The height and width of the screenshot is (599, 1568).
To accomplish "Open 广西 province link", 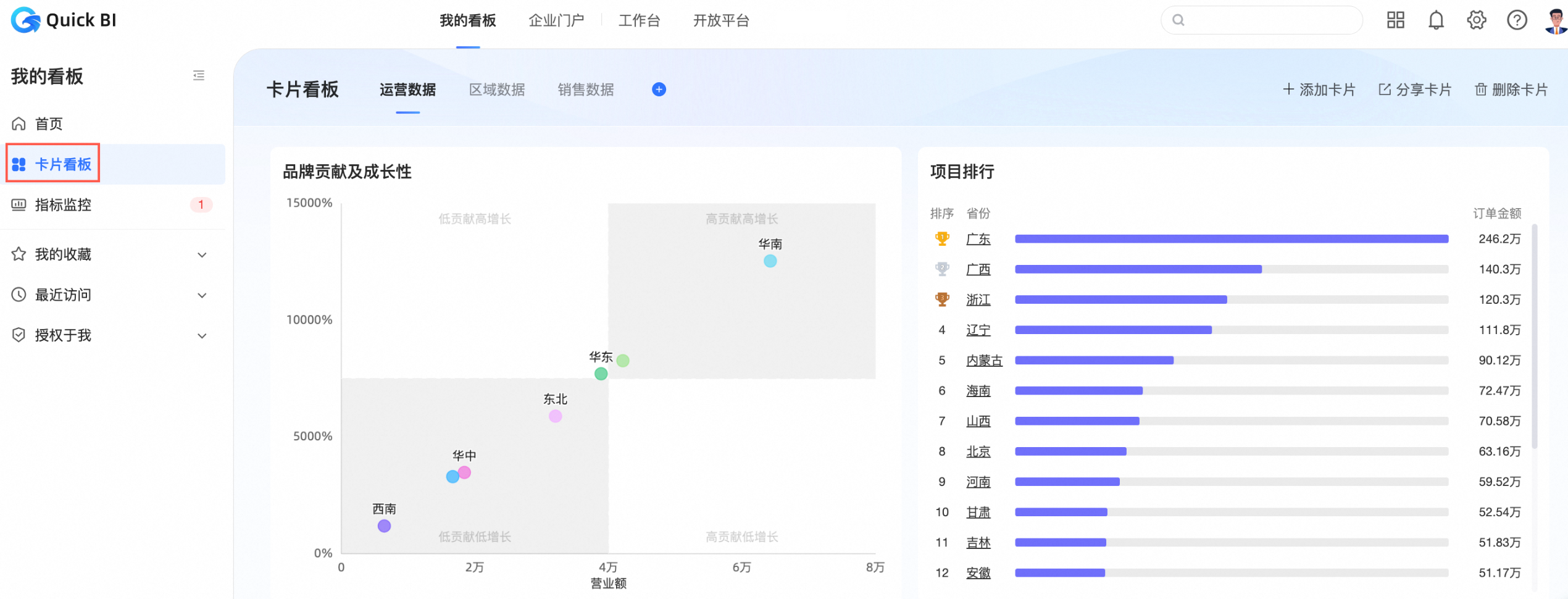I will tap(978, 269).
